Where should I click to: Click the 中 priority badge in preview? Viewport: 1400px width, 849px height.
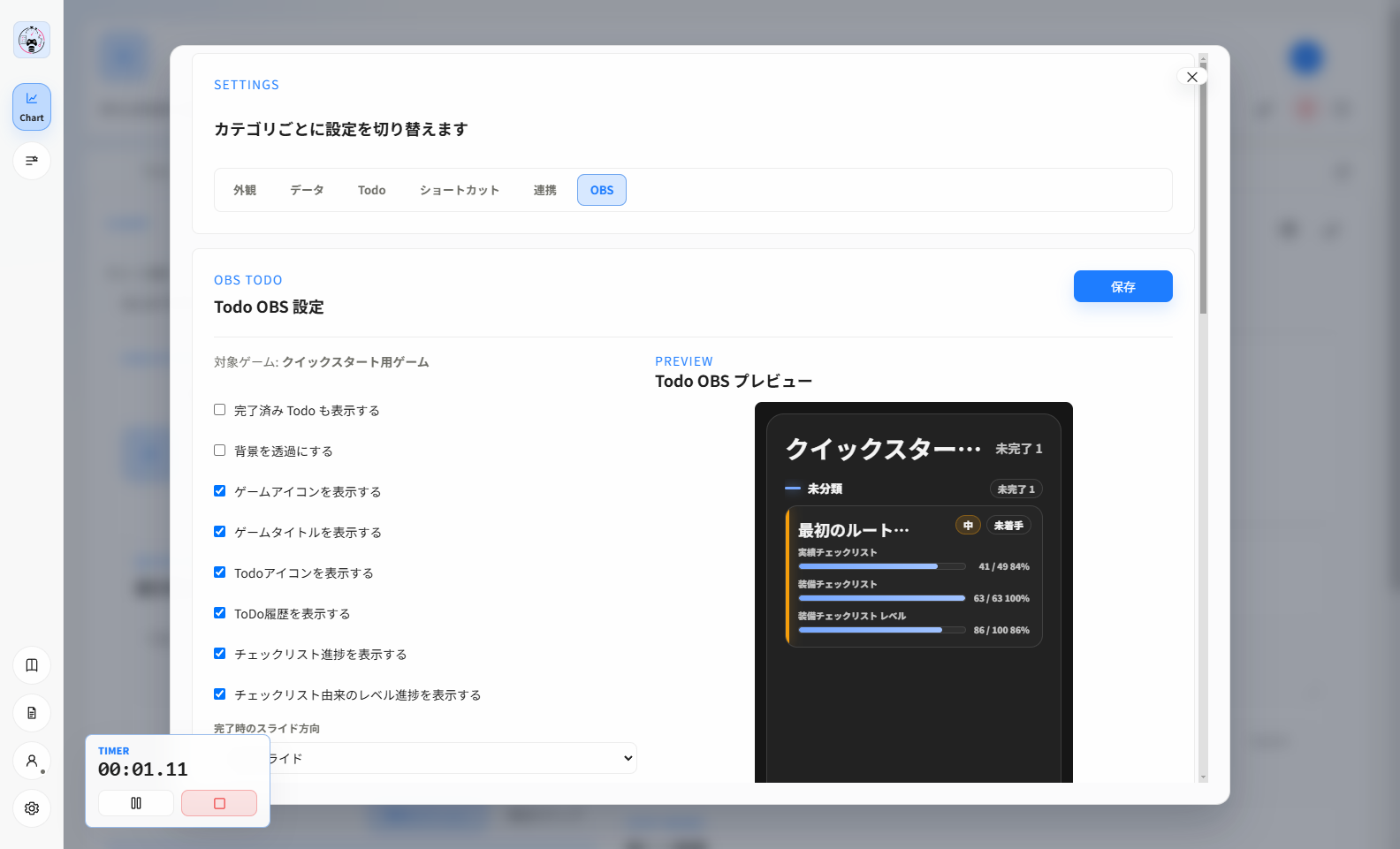[x=968, y=526]
